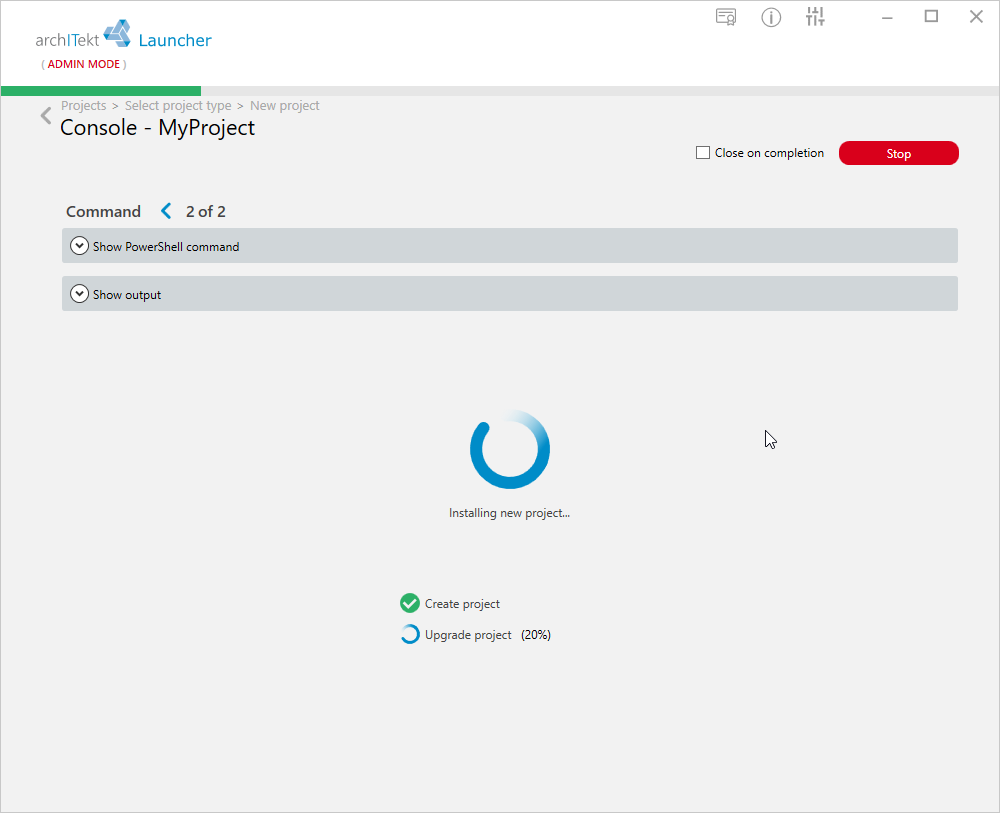Expand the Show PowerShell command section
The width and height of the screenshot is (1000, 813).
pos(510,245)
